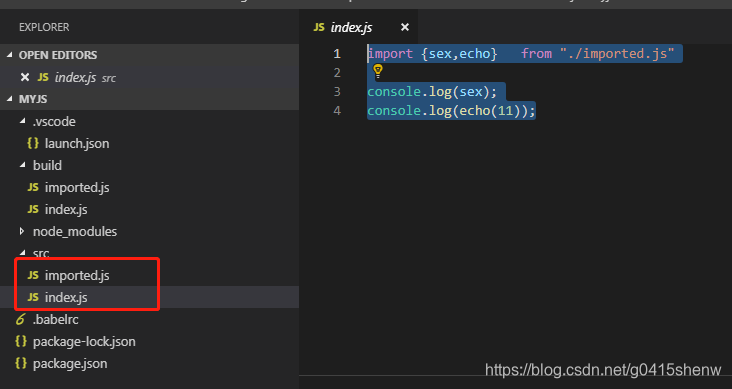Collapse the src folder arrow

(22, 253)
